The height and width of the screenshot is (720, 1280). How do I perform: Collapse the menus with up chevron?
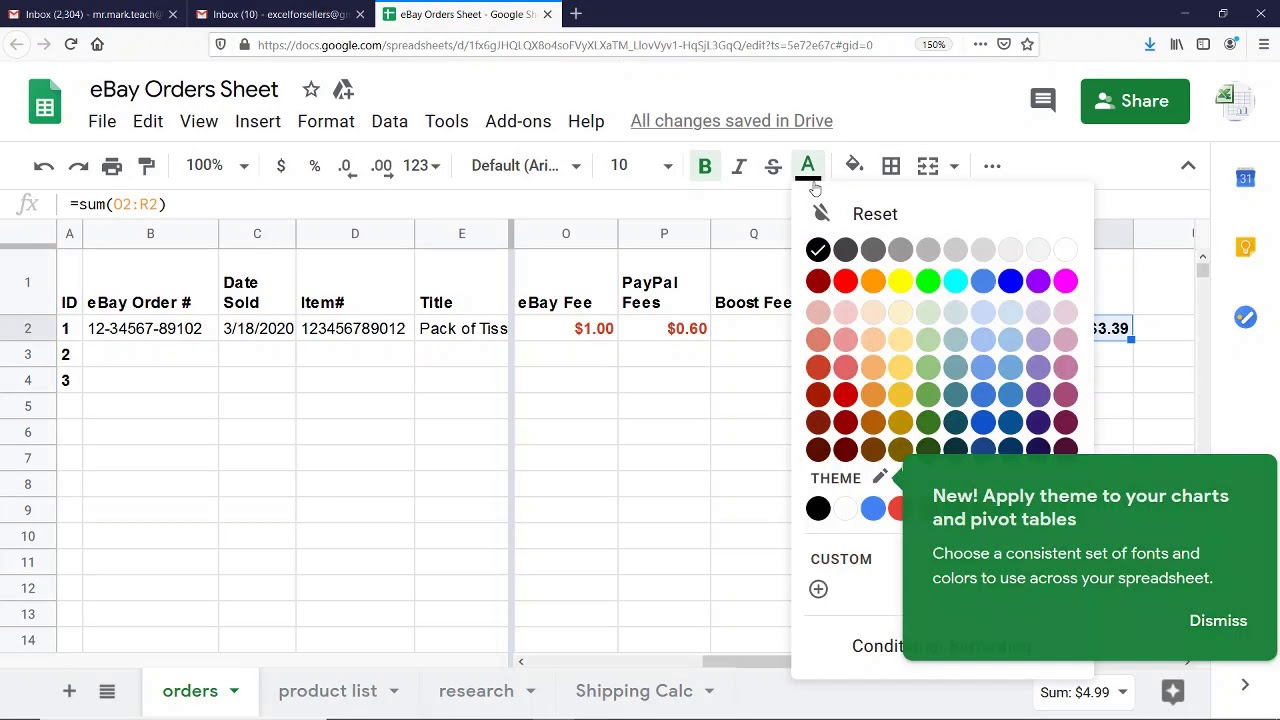1188,166
